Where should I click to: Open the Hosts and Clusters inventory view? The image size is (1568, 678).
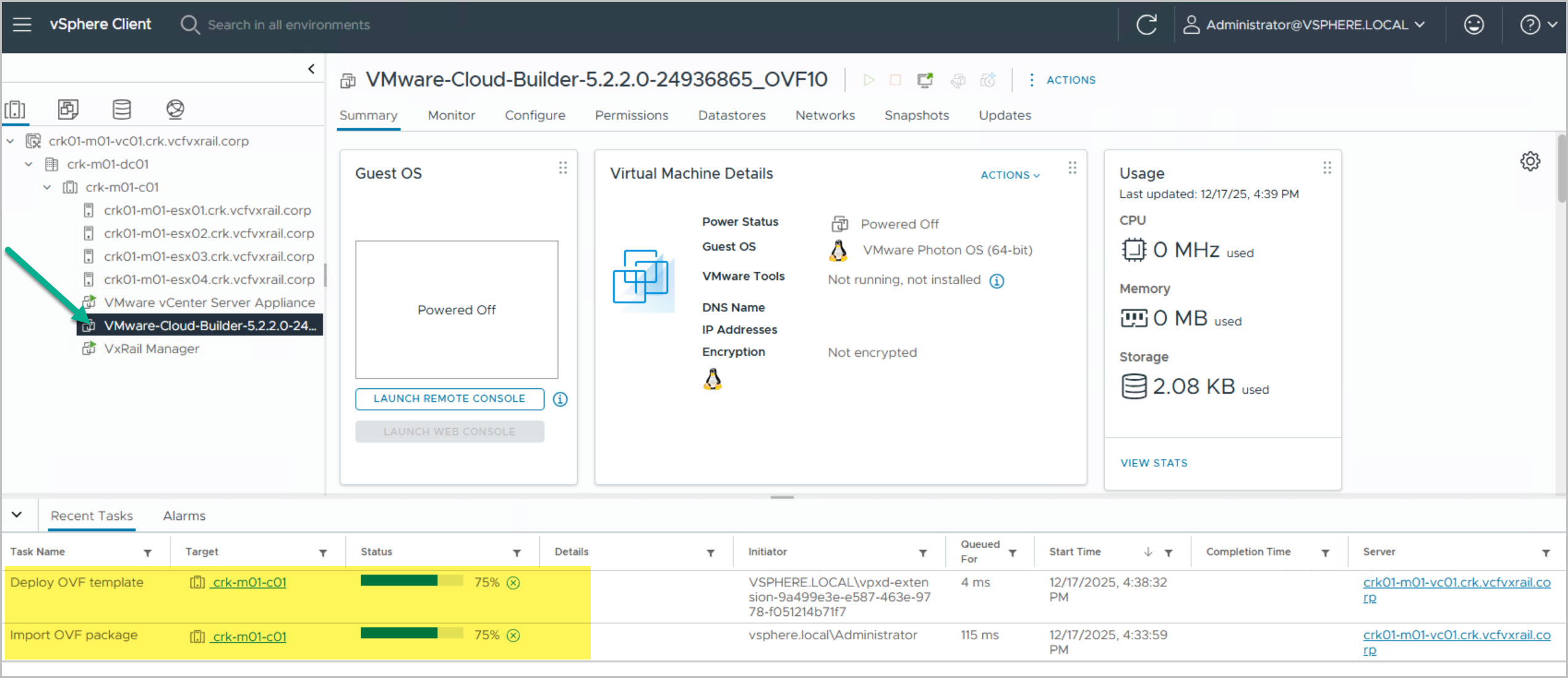[15, 110]
